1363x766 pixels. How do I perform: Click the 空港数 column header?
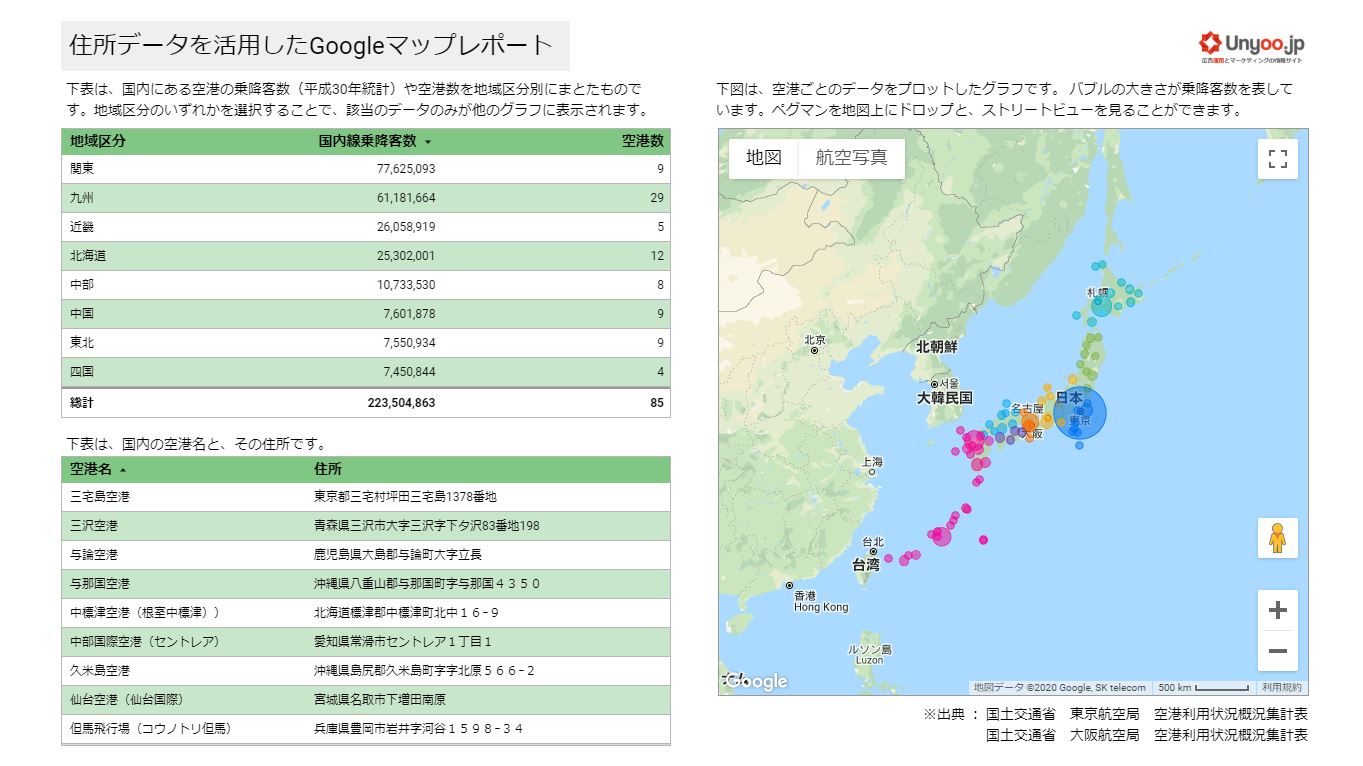pos(643,141)
